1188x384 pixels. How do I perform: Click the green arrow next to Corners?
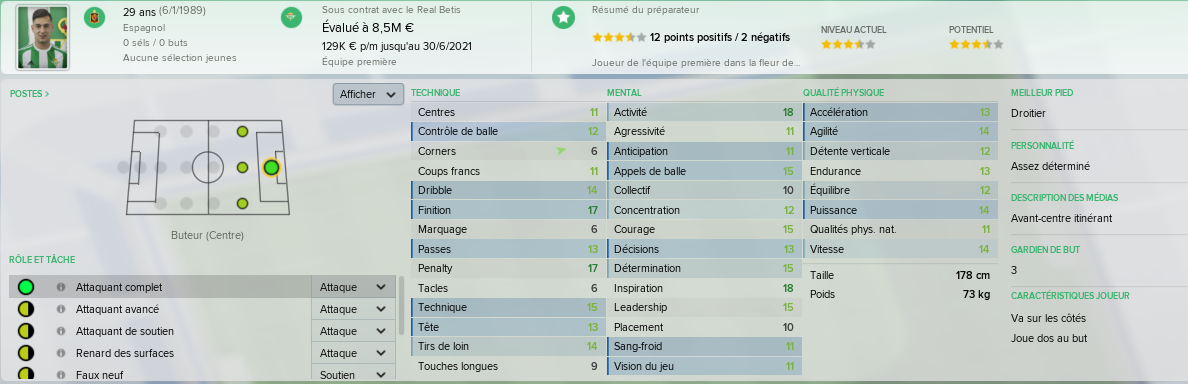561,151
